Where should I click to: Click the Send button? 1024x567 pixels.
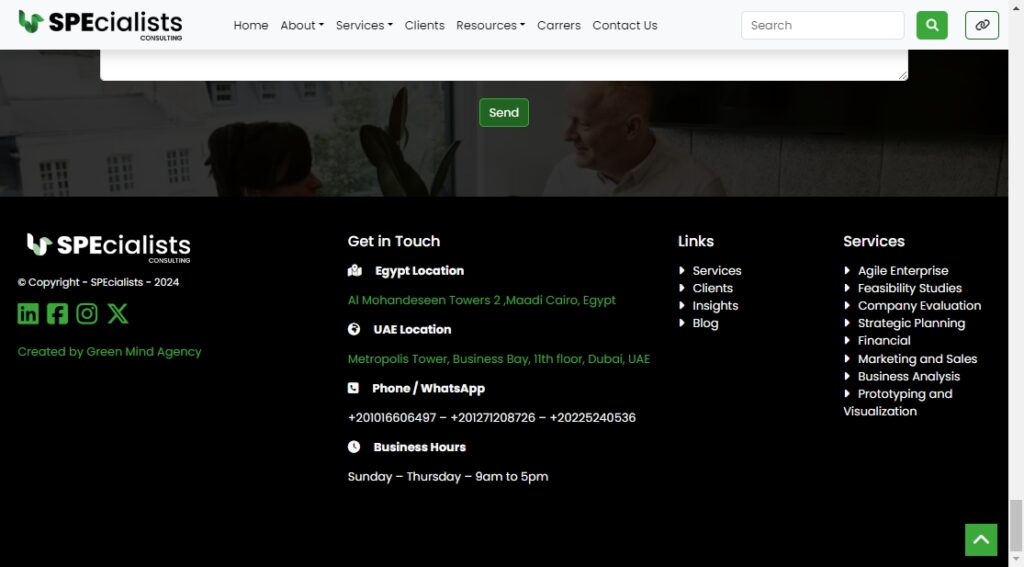pyautogui.click(x=504, y=112)
